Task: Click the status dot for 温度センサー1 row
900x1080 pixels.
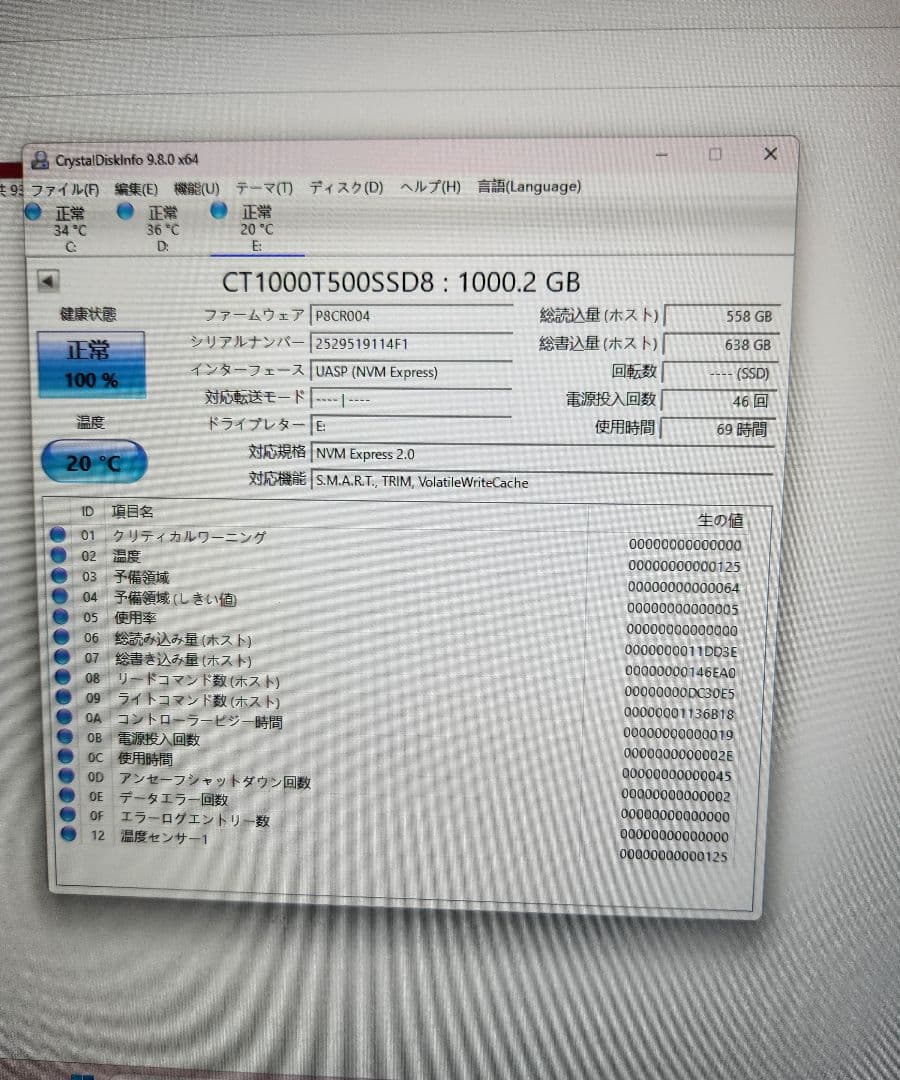Action: [x=68, y=834]
